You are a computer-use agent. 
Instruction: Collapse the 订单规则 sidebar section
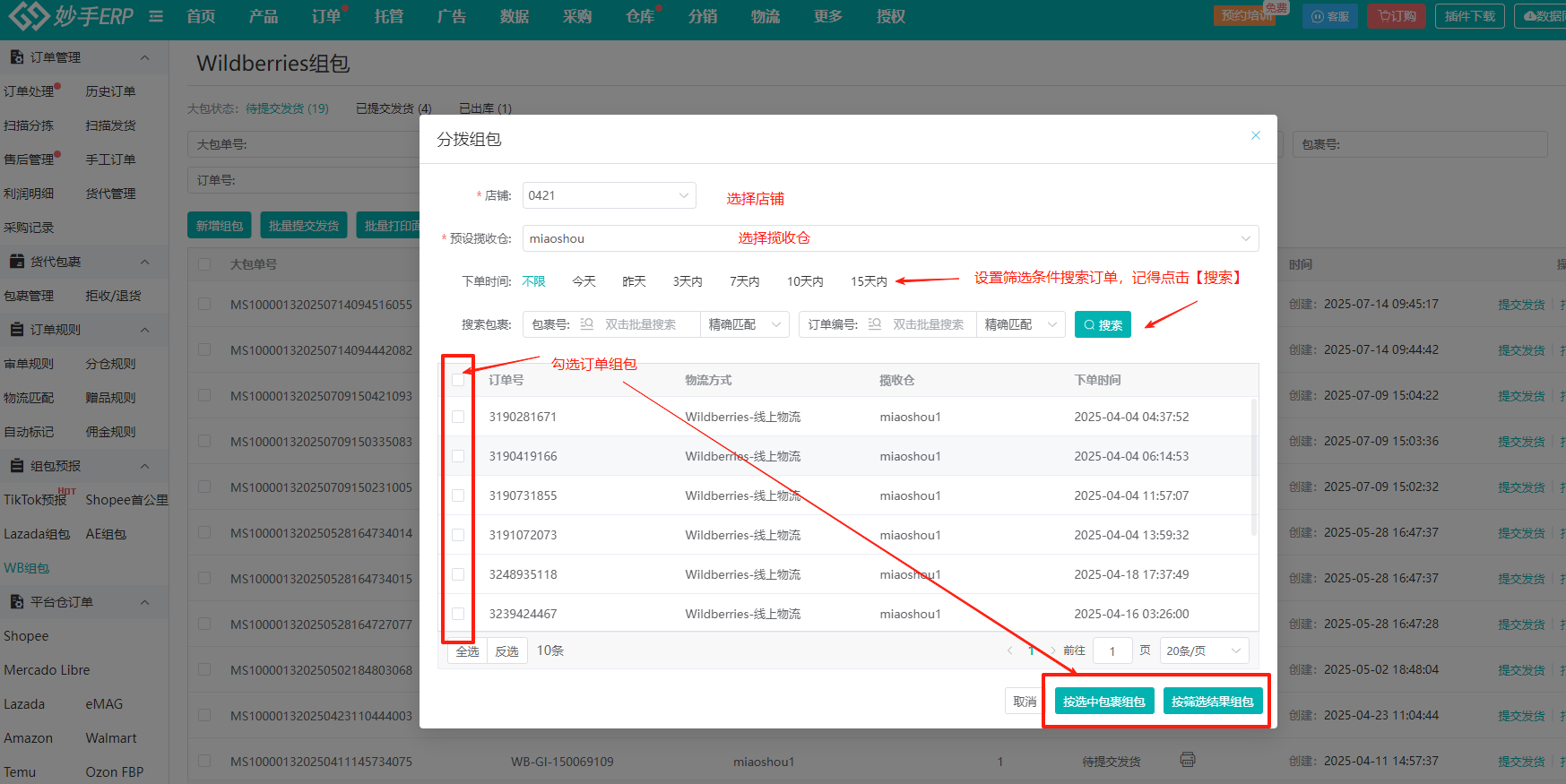click(x=144, y=330)
